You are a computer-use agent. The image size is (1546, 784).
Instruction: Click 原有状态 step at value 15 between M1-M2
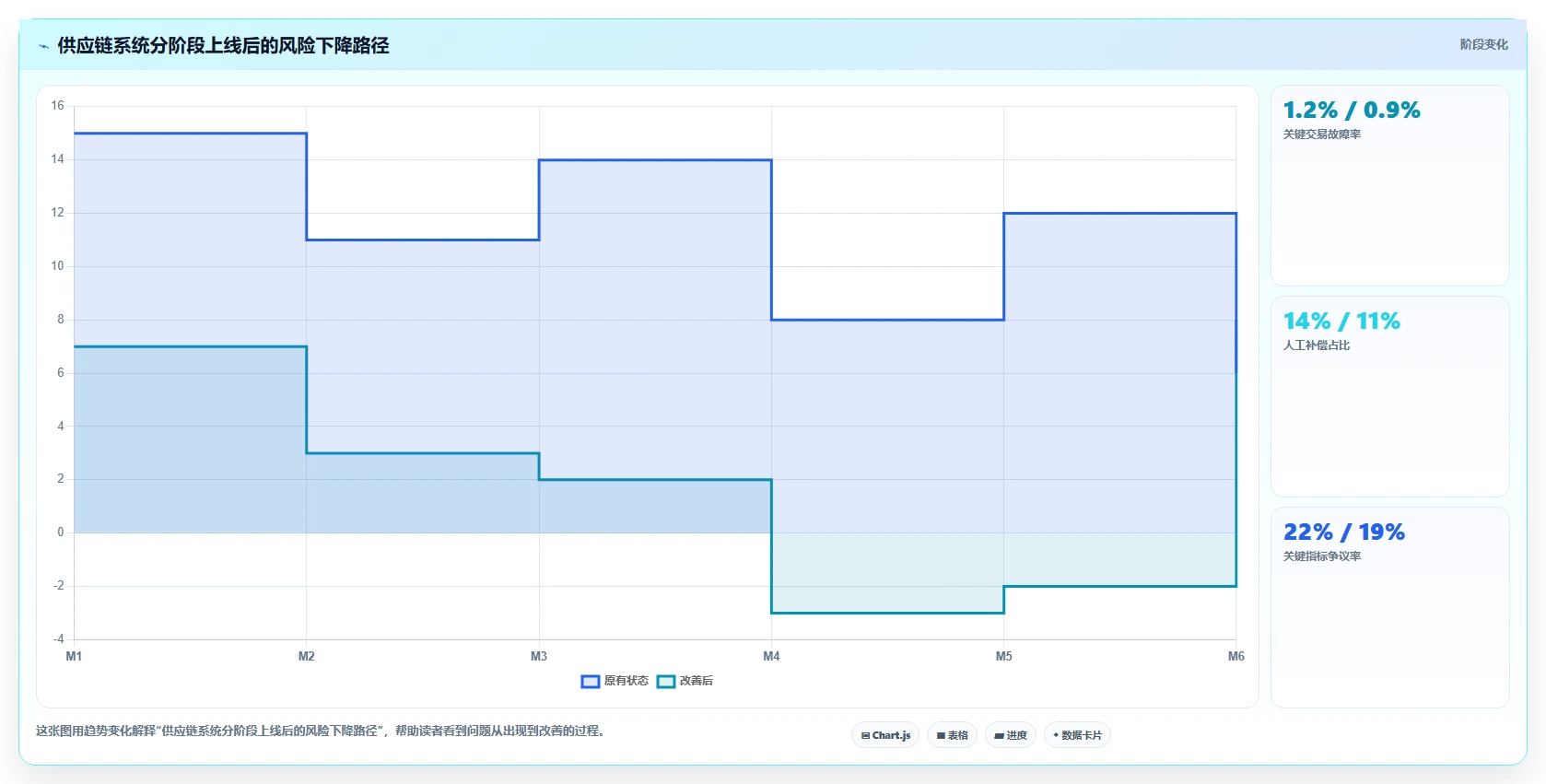191,134
